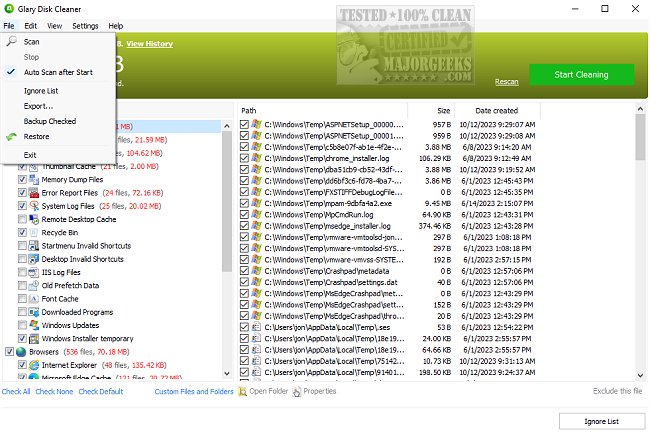This screenshot has width=650, height=434.
Task: Sort by the Size column header
Action: coord(432,111)
